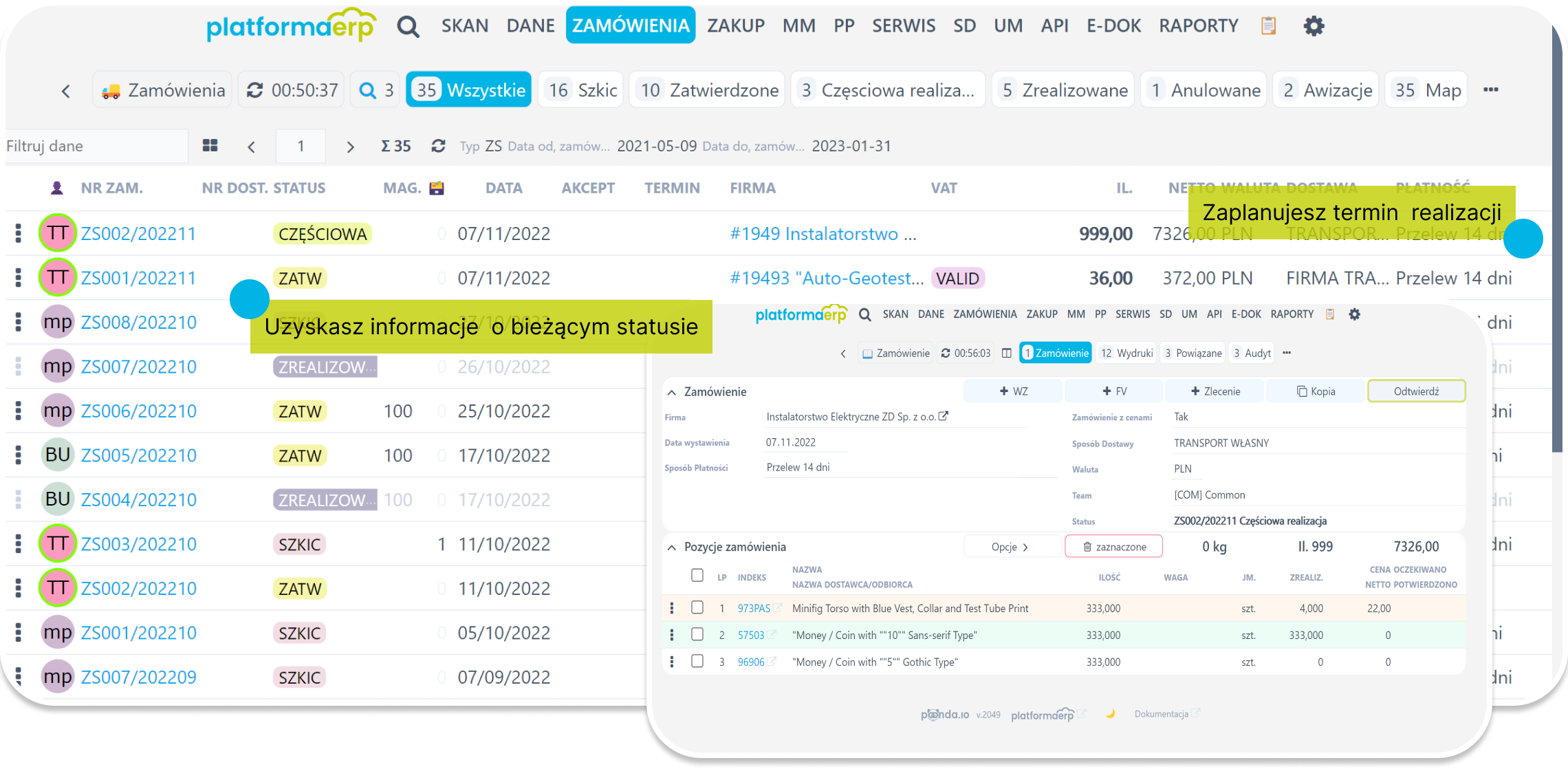Viewport: 1568px width, 769px height.
Task: Collapse the Zamówienie section chevron
Action: [x=672, y=392]
